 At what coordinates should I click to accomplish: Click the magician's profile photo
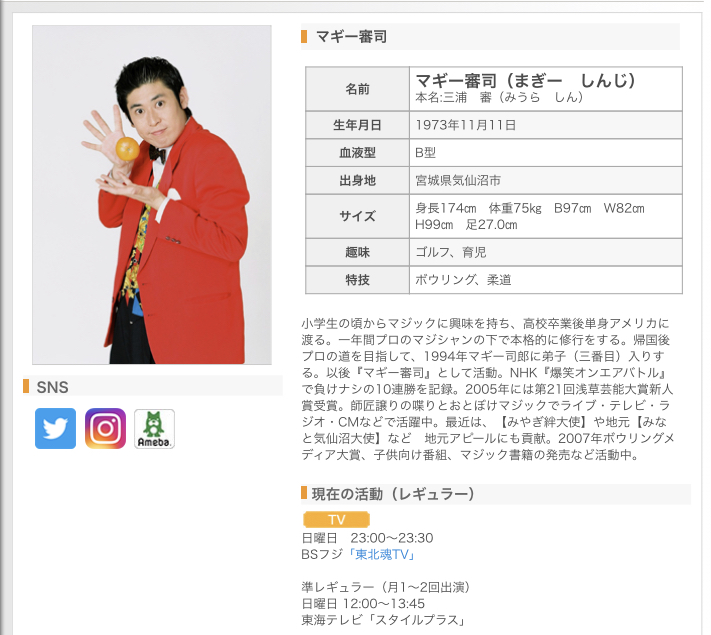pyautogui.click(x=152, y=195)
